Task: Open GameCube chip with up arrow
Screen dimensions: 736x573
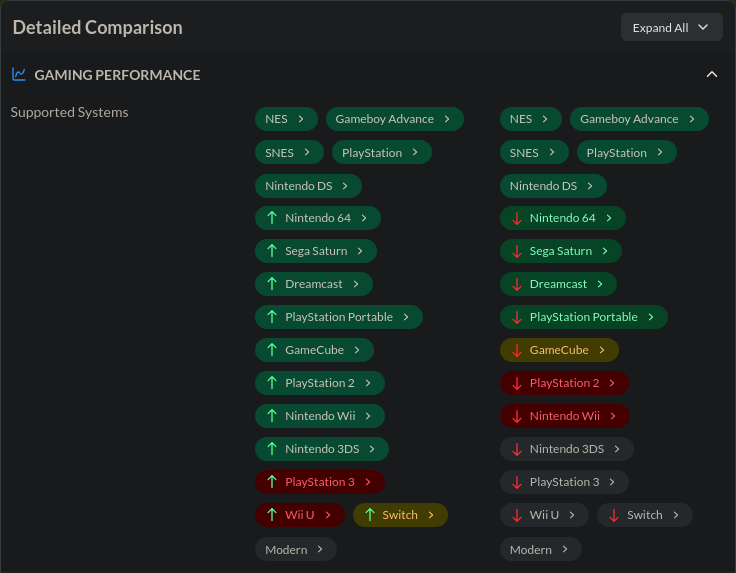Action: [314, 350]
